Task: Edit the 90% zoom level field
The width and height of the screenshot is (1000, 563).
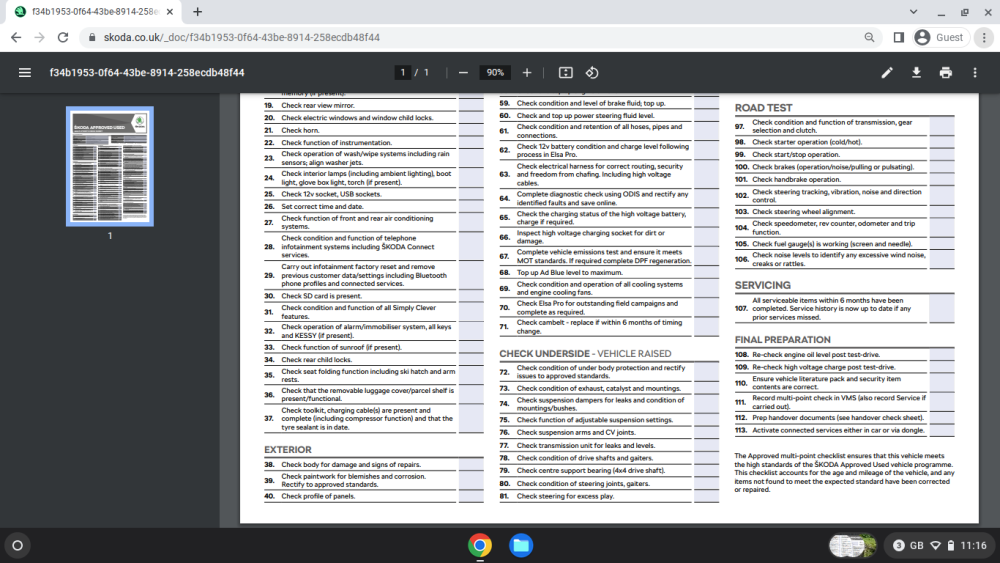Action: (495, 73)
